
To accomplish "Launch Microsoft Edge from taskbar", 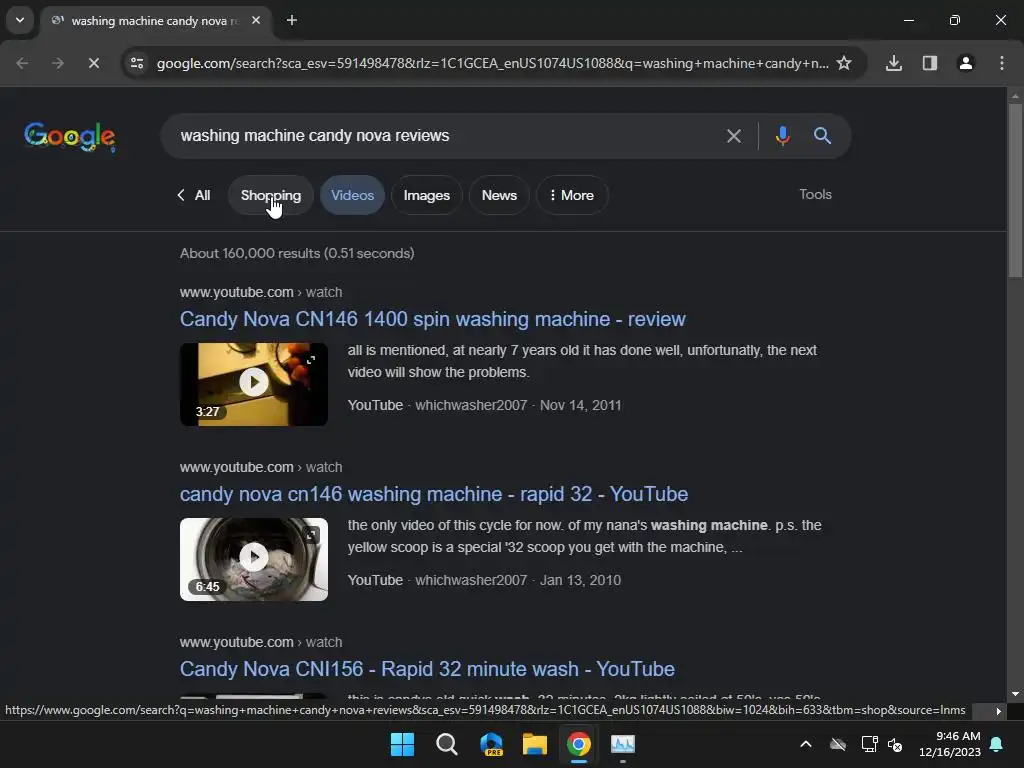I will coord(491,744).
